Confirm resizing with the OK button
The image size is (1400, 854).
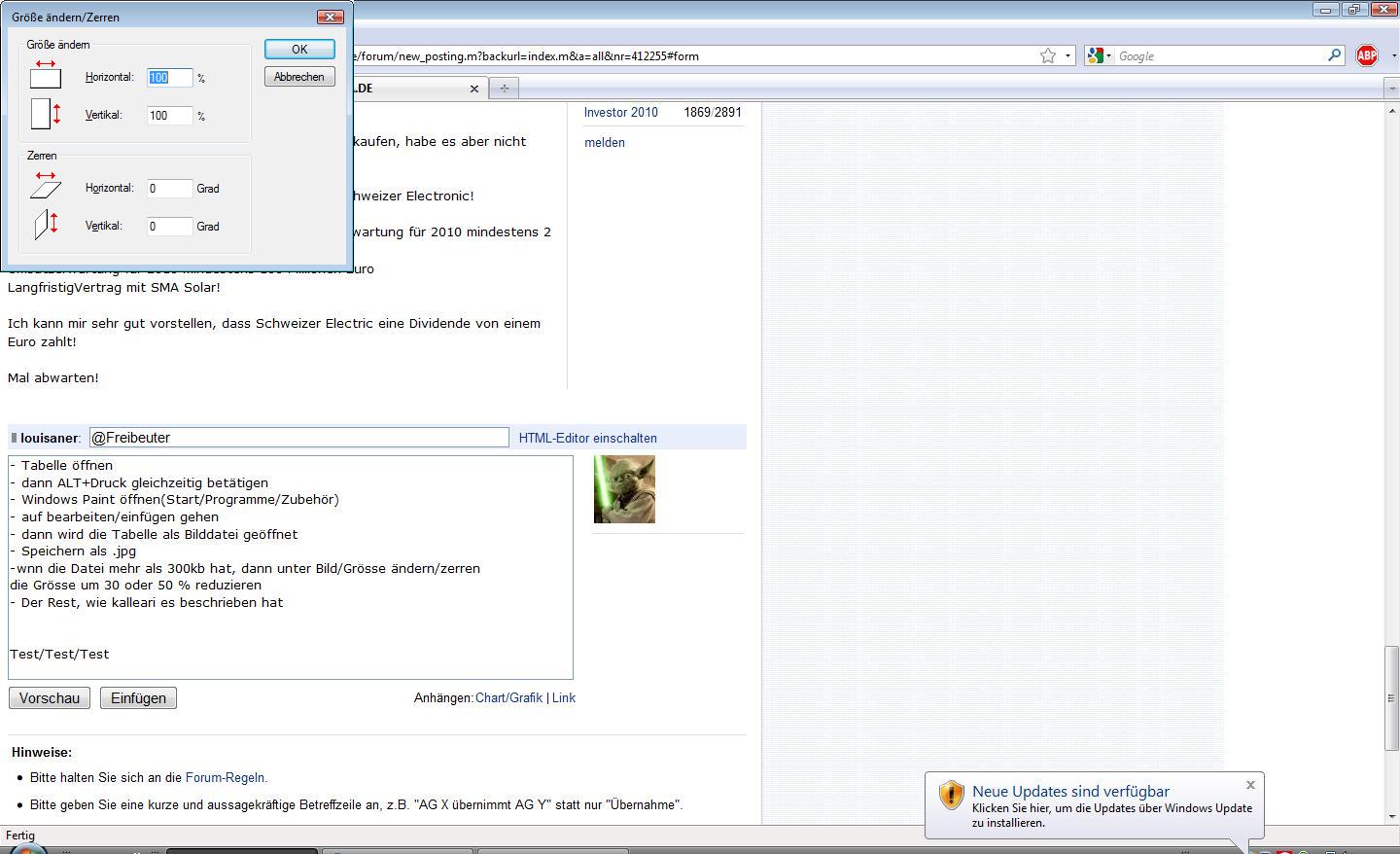point(299,49)
